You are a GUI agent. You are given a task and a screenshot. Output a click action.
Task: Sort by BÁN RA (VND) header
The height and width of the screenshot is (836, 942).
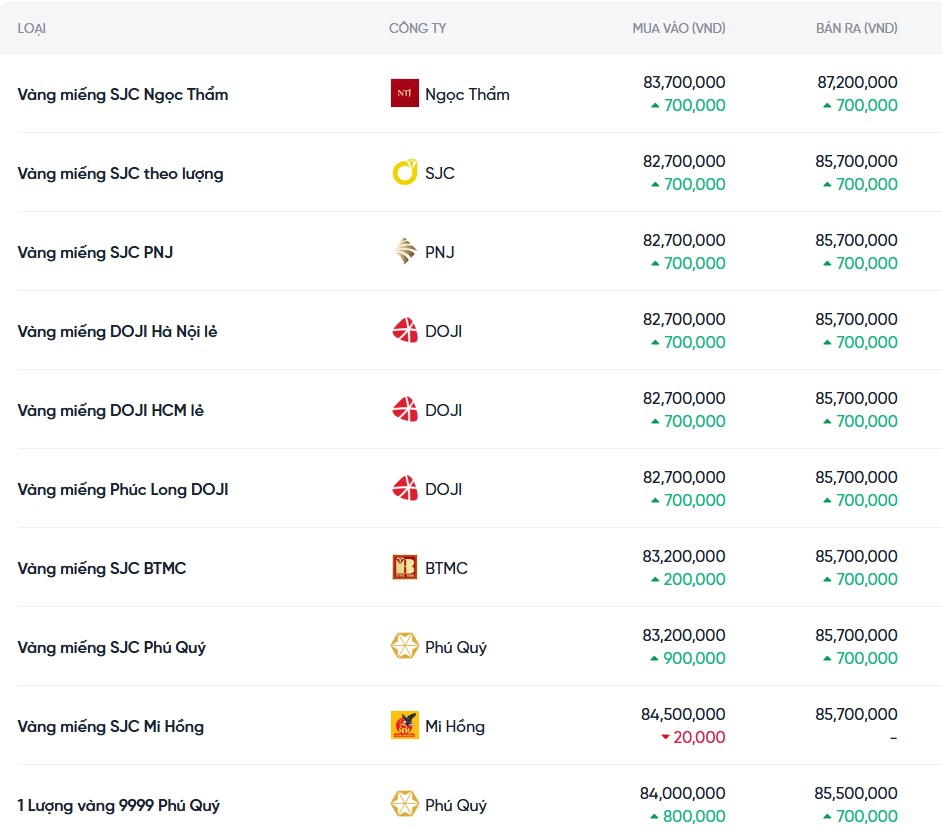pyautogui.click(x=856, y=28)
